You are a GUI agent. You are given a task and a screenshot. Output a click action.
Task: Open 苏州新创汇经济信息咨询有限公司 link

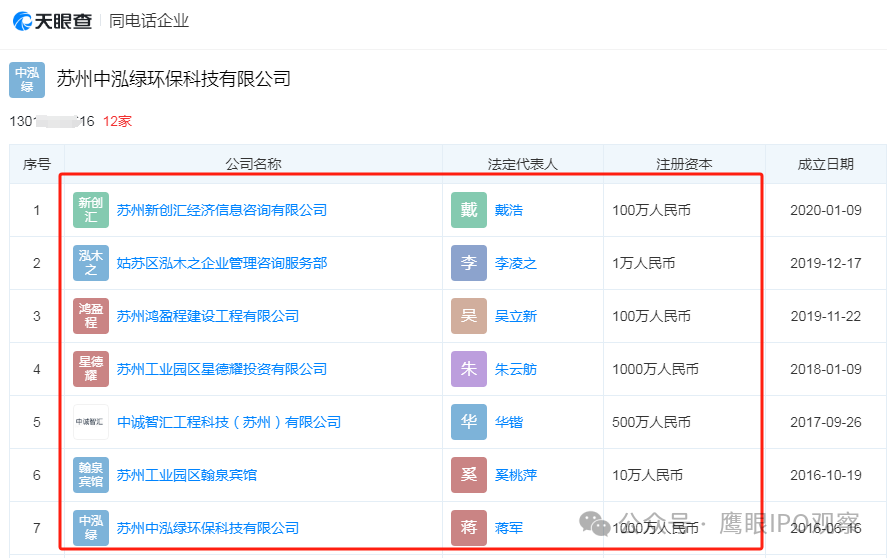click(222, 210)
